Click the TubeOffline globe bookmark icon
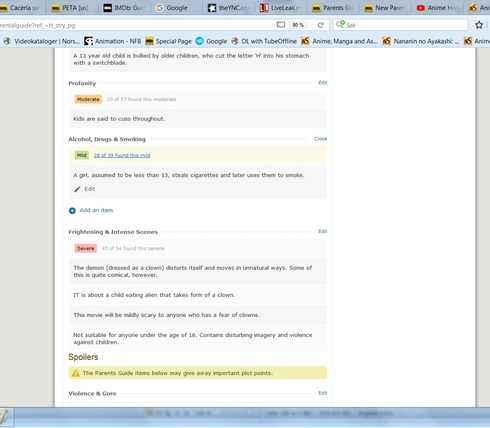 pyautogui.click(x=235, y=41)
